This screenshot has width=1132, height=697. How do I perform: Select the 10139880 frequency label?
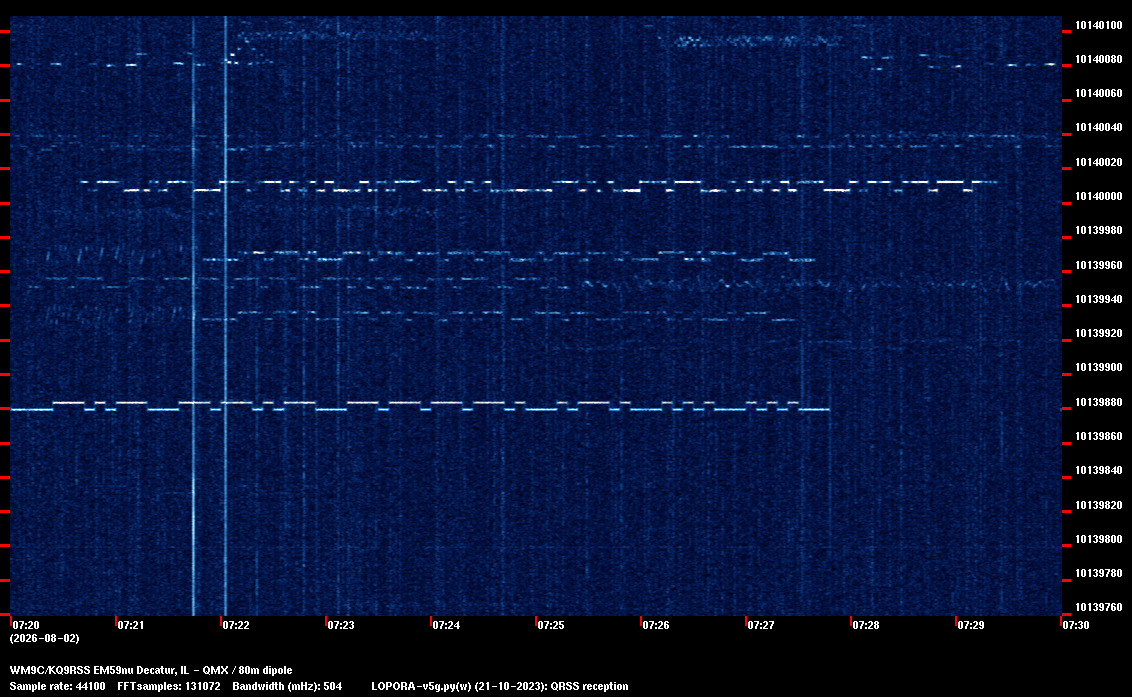tap(1099, 402)
